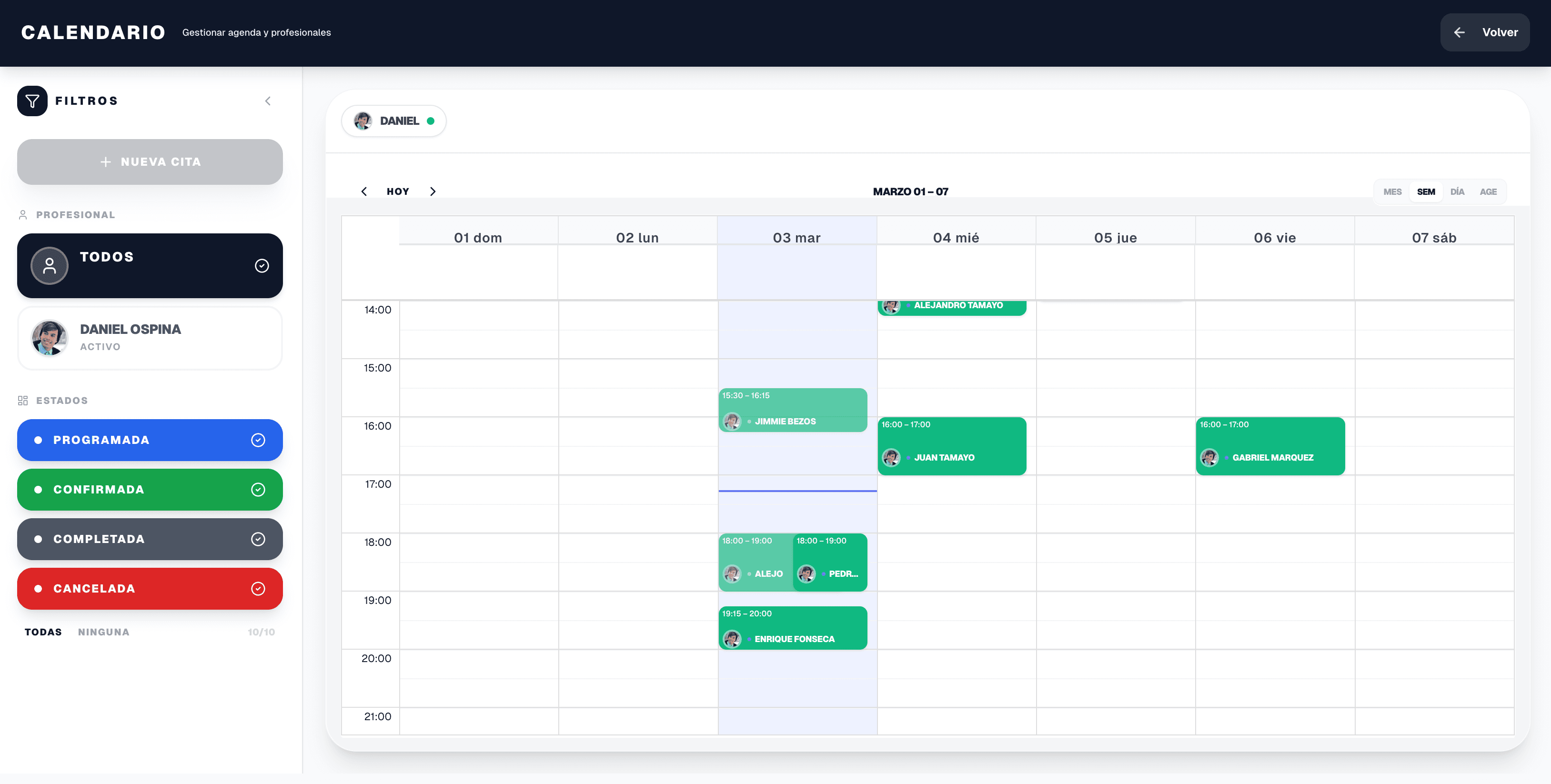Switch to the DÍA calendar view
Image resolution: width=1551 pixels, height=784 pixels.
(x=1457, y=191)
